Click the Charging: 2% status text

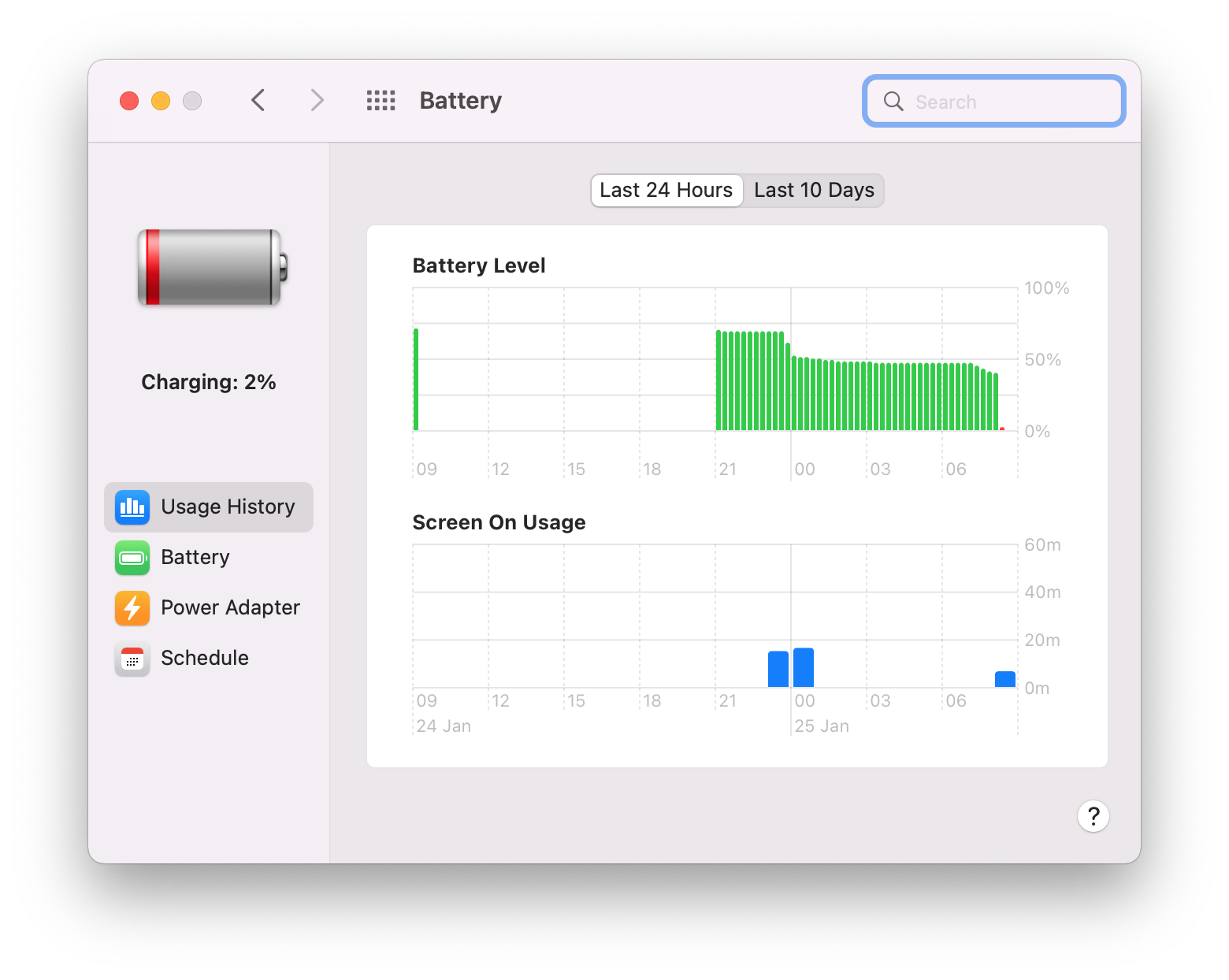click(x=208, y=381)
